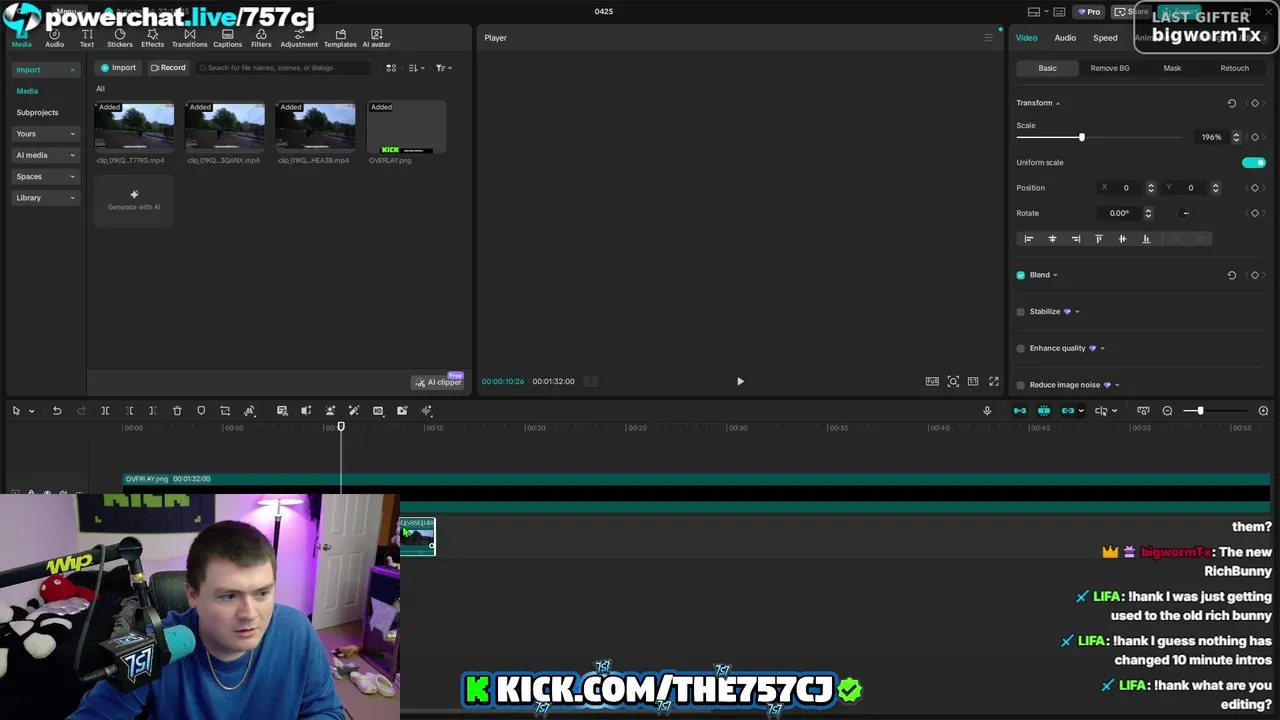Enable the Stabilize checkbox
Image resolution: width=1280 pixels, height=720 pixels.
click(1021, 312)
